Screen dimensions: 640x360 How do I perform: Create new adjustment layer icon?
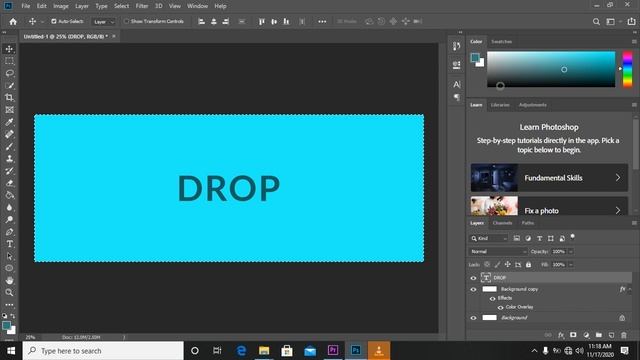pos(586,335)
